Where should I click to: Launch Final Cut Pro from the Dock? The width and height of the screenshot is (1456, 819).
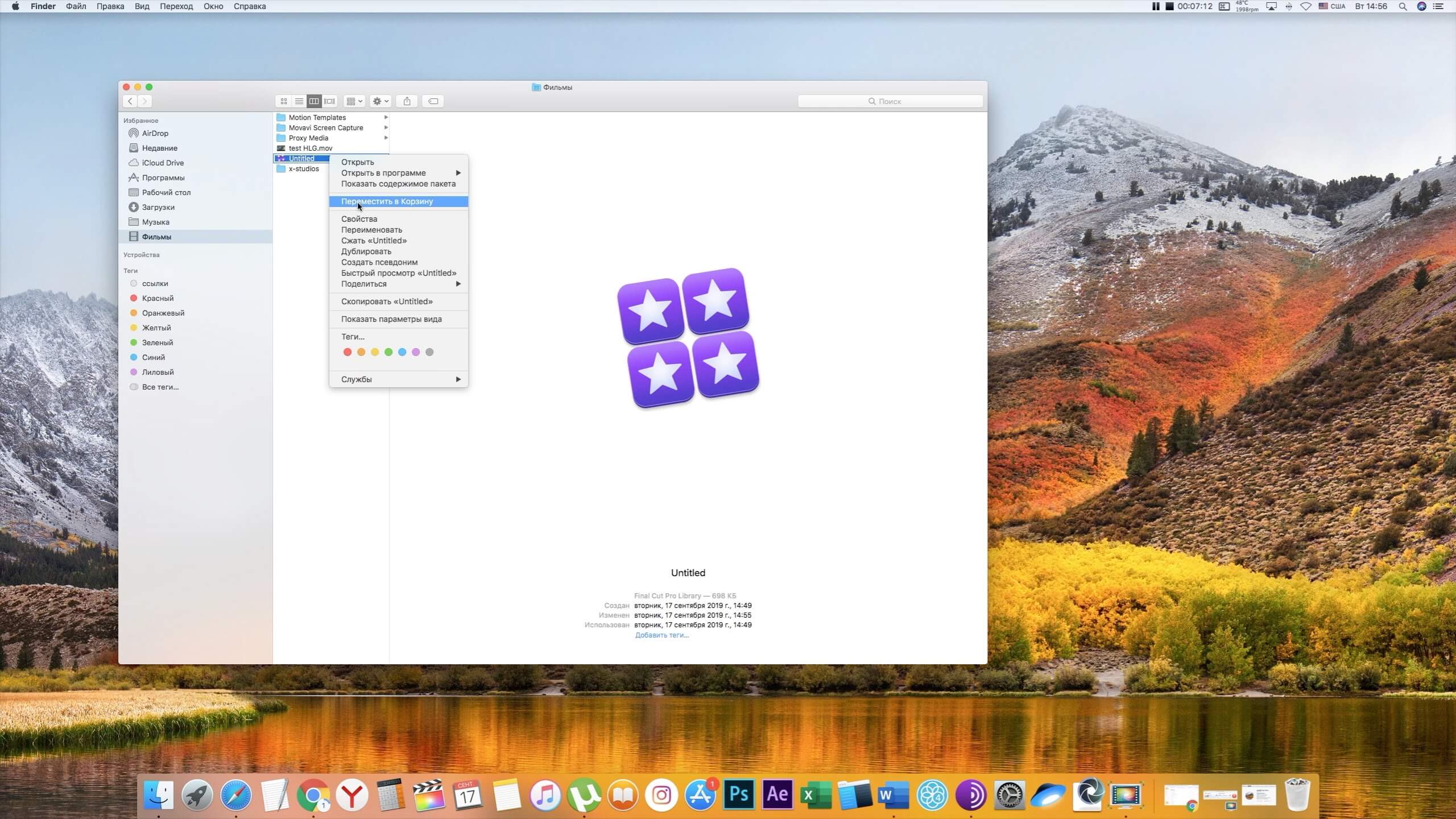click(429, 795)
